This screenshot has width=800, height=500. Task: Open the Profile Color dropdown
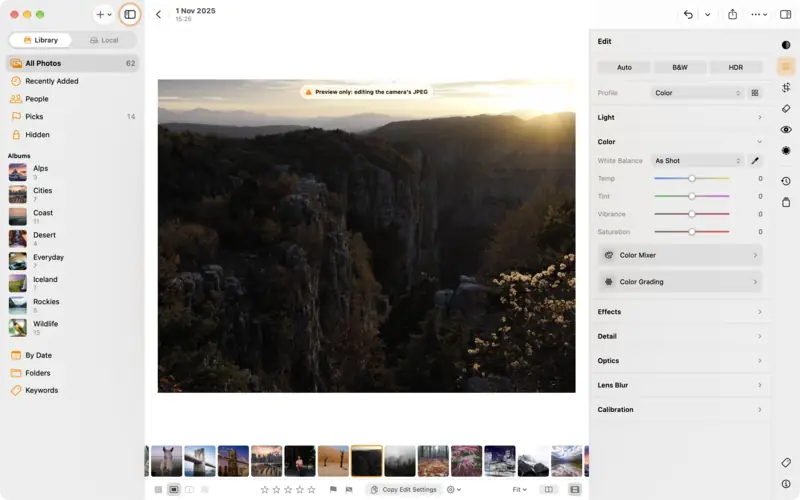(x=697, y=93)
